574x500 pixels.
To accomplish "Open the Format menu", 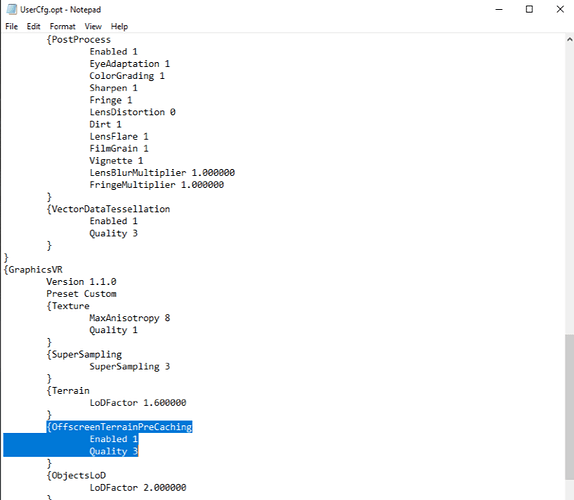I will (62, 26).
